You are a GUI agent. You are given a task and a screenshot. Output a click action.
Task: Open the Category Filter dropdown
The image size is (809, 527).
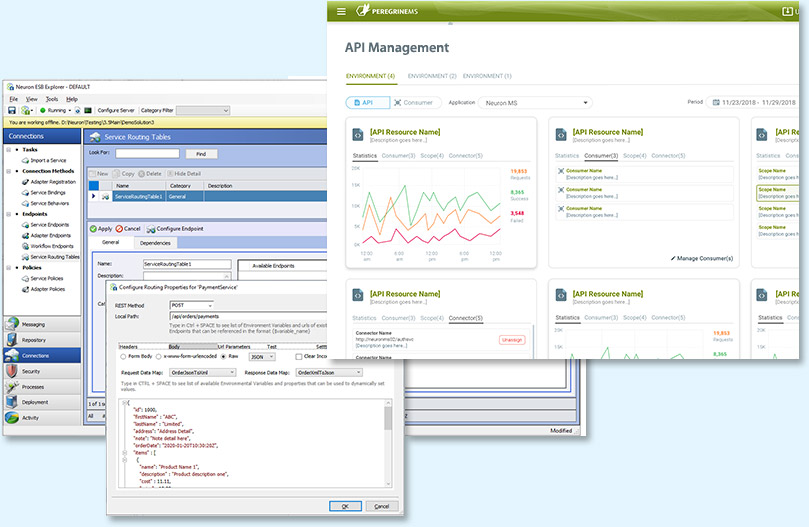pos(203,110)
